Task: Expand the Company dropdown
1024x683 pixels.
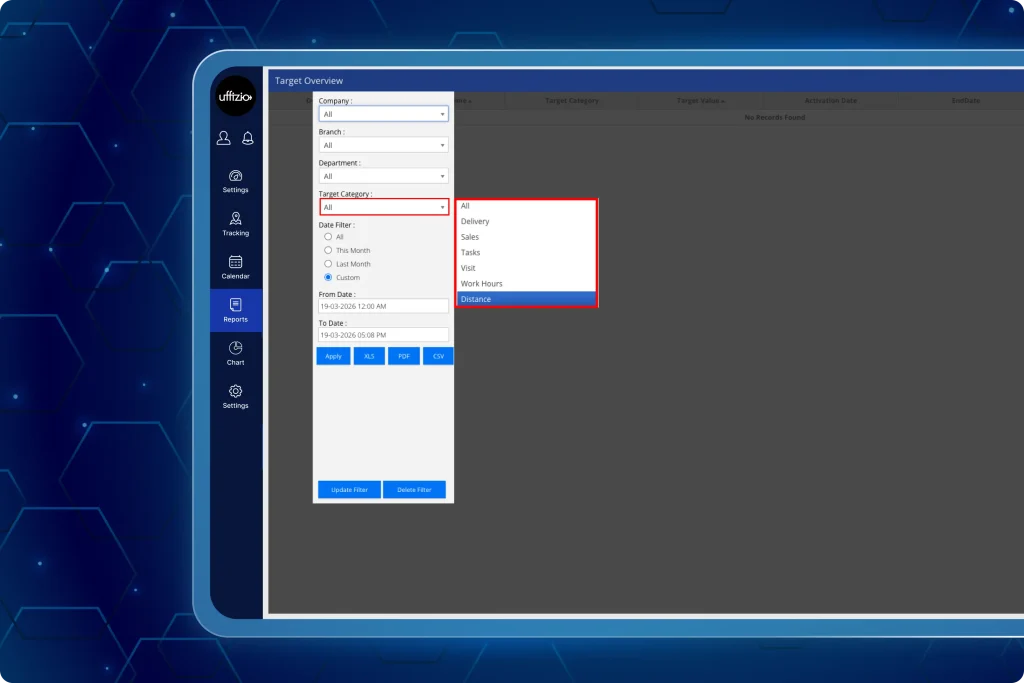Action: pyautogui.click(x=383, y=114)
